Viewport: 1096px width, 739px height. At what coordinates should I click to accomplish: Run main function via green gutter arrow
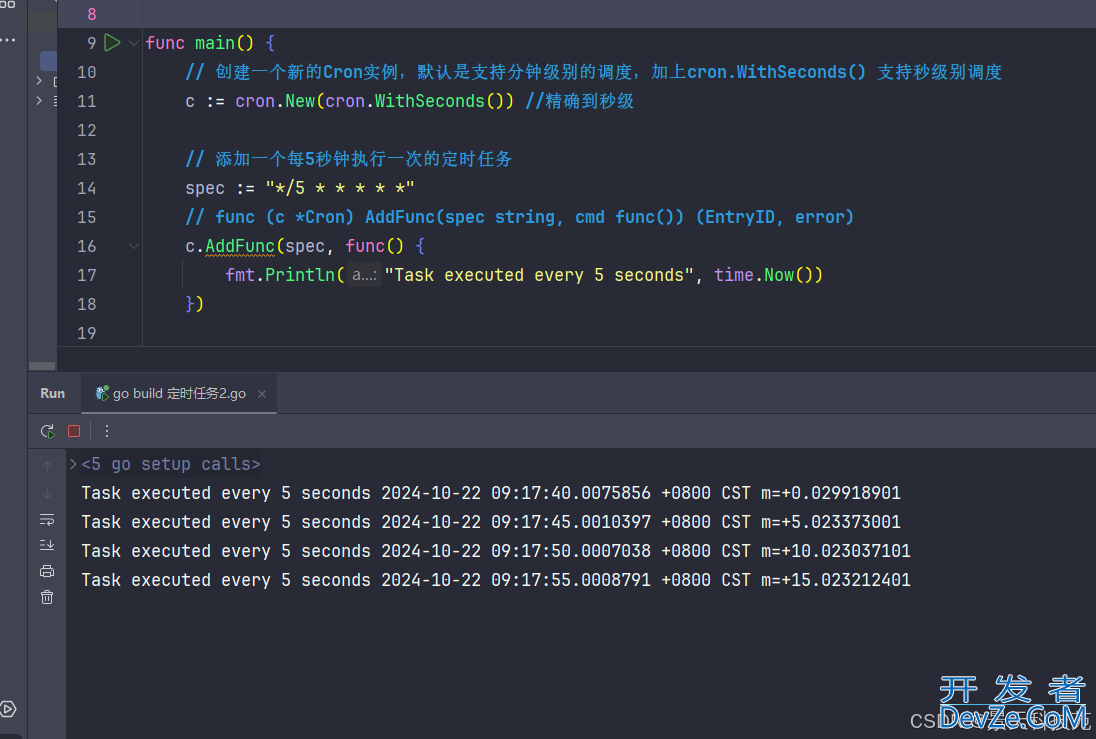[112, 43]
